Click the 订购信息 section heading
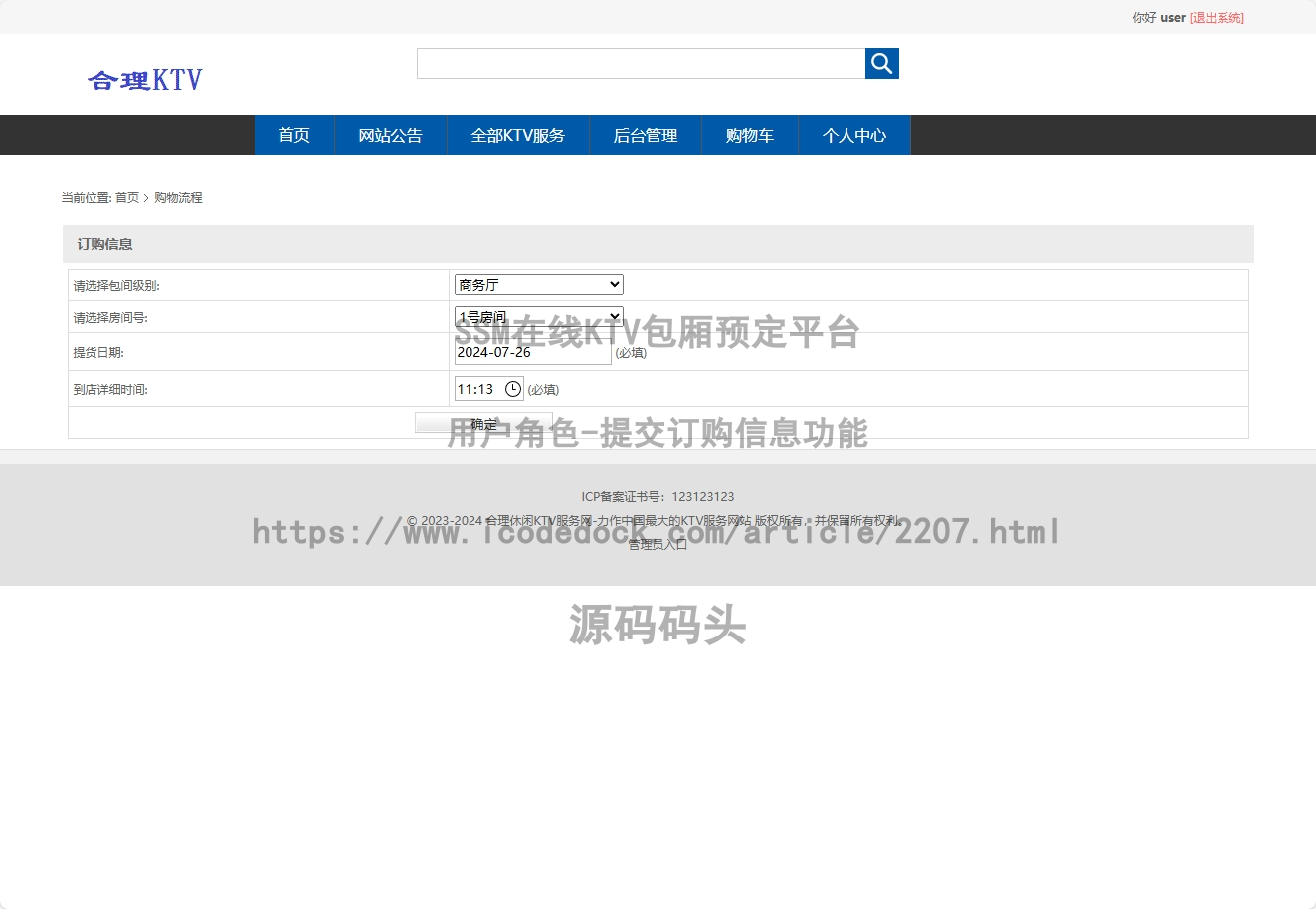 click(x=105, y=244)
